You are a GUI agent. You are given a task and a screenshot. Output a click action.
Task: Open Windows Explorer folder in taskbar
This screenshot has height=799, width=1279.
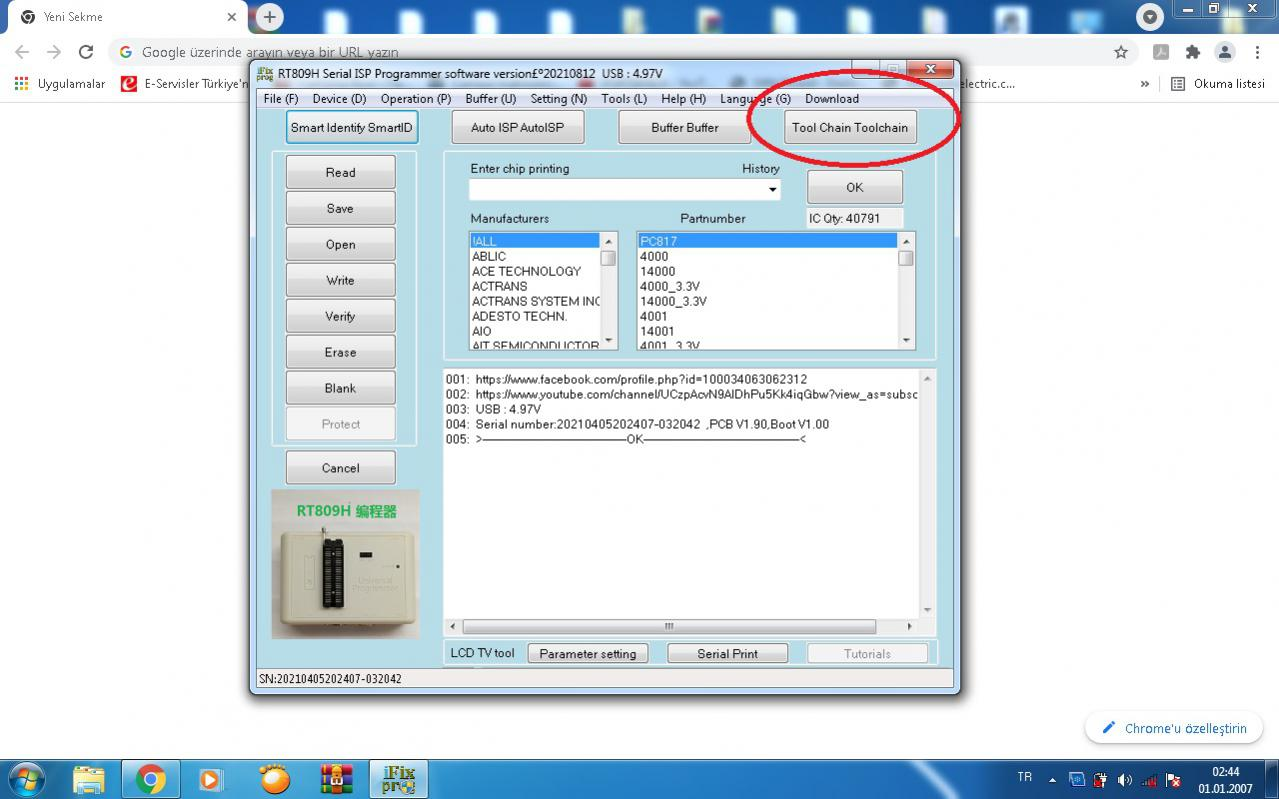tap(89, 778)
